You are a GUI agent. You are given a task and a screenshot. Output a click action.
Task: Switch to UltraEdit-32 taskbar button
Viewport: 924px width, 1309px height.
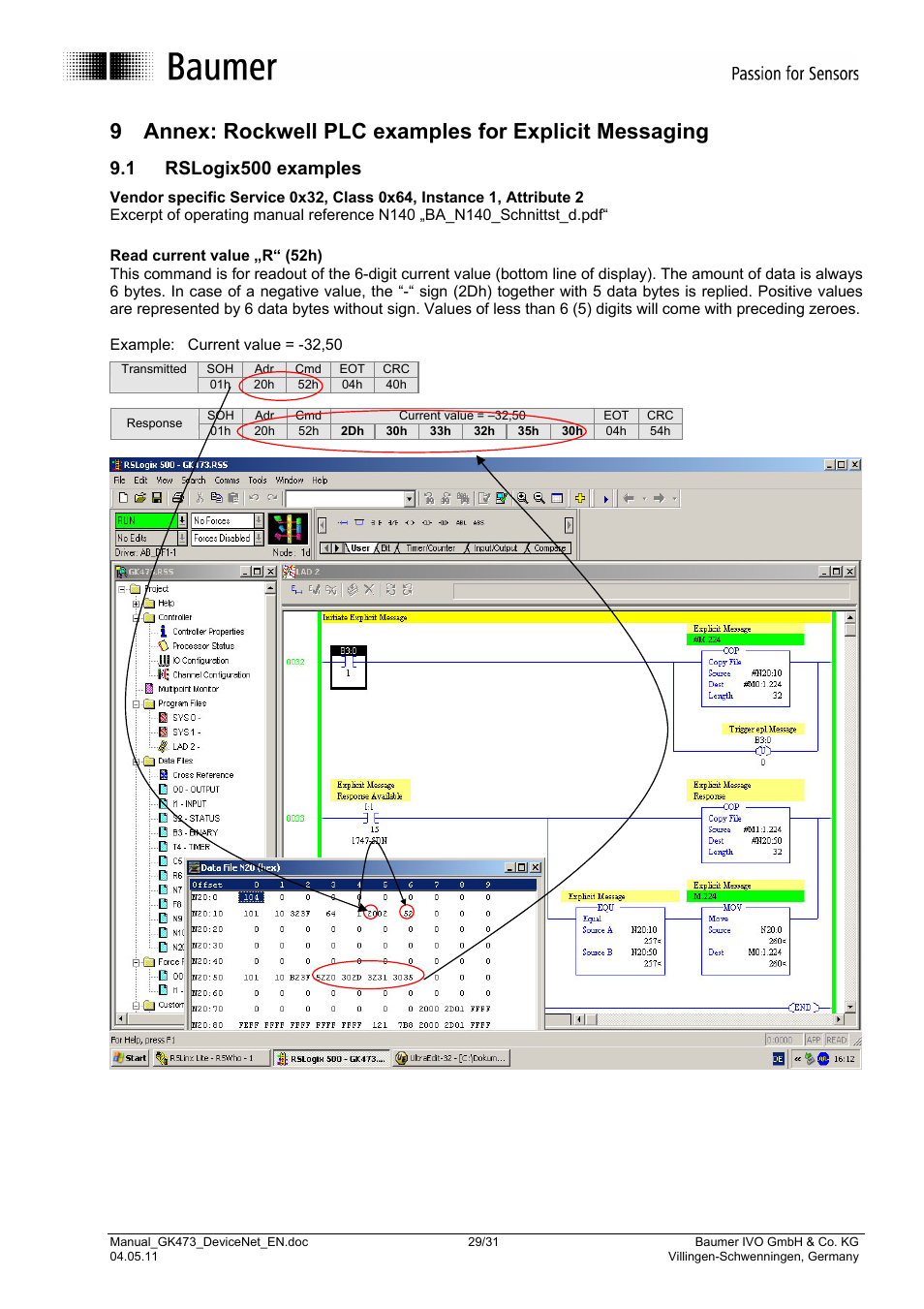[x=451, y=1058]
